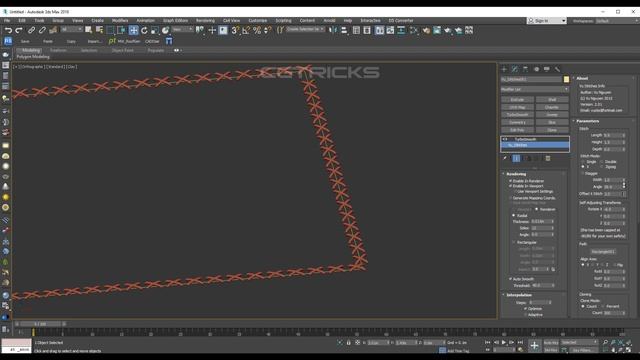
Task: Click the Play Animation button
Action: coord(504,342)
